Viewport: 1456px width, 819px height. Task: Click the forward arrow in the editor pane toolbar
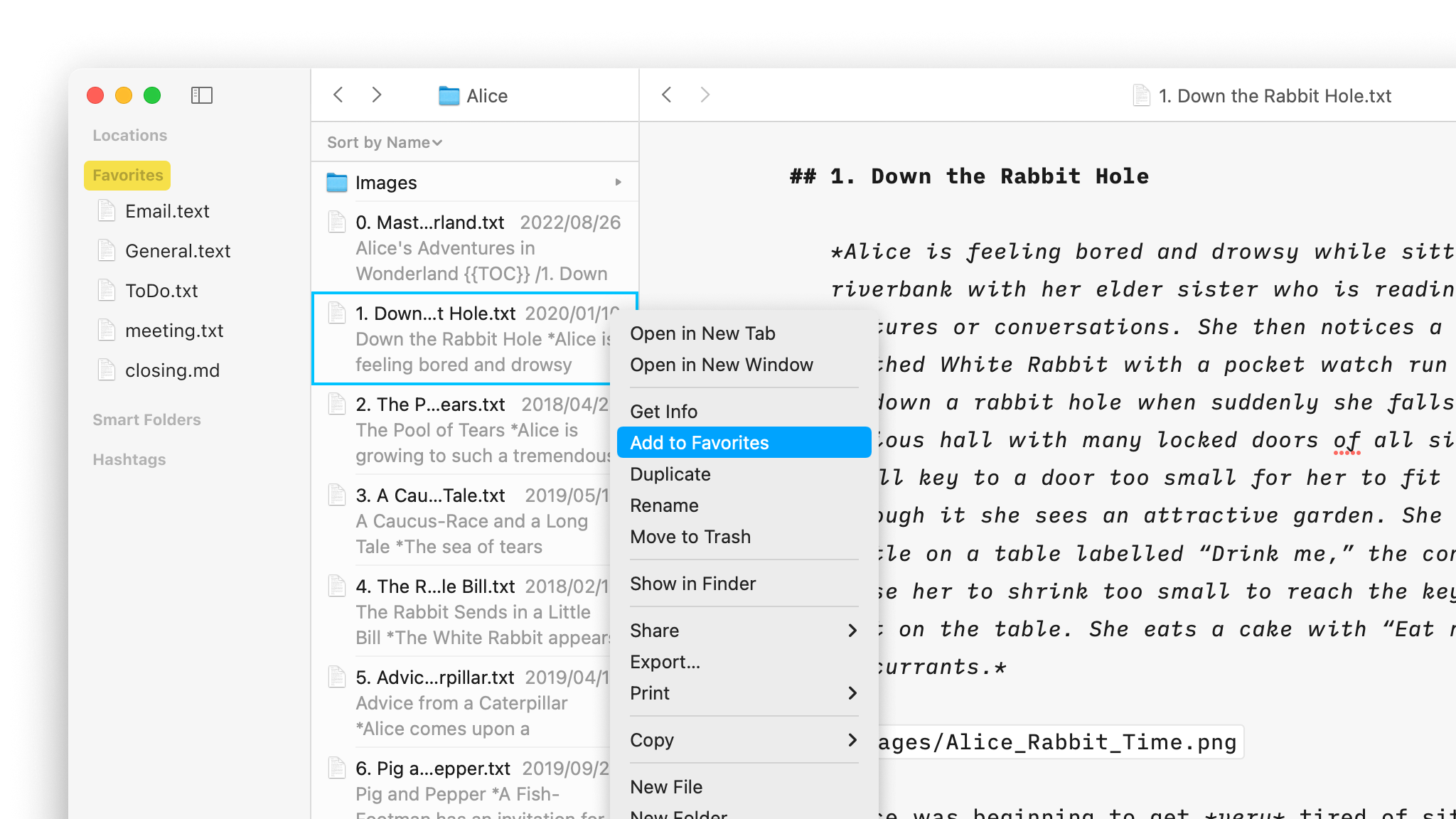point(705,95)
